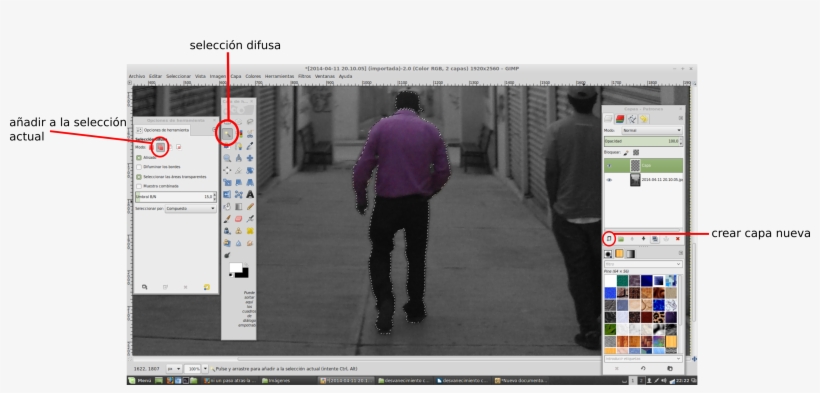Select the Eraser tool
This screenshot has width=820, height=393.
[x=238, y=219]
